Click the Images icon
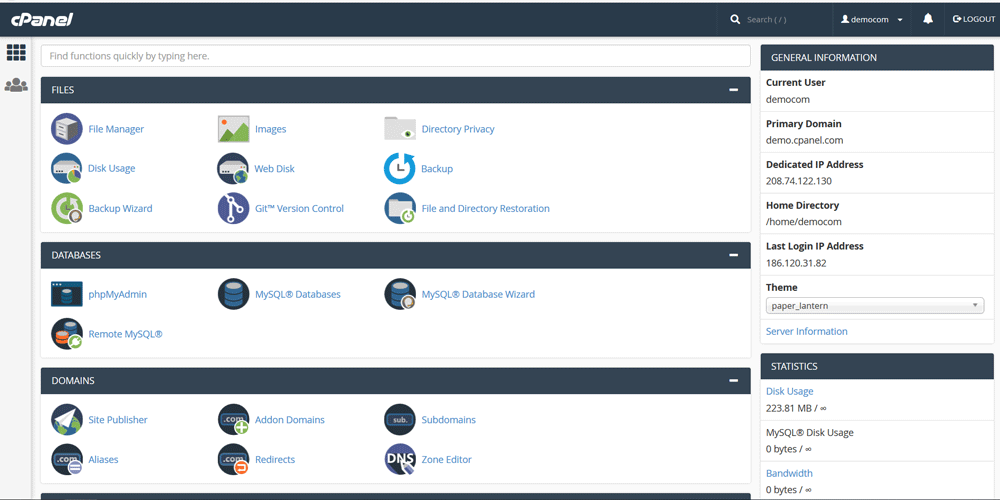1000x500 pixels. click(x=233, y=129)
